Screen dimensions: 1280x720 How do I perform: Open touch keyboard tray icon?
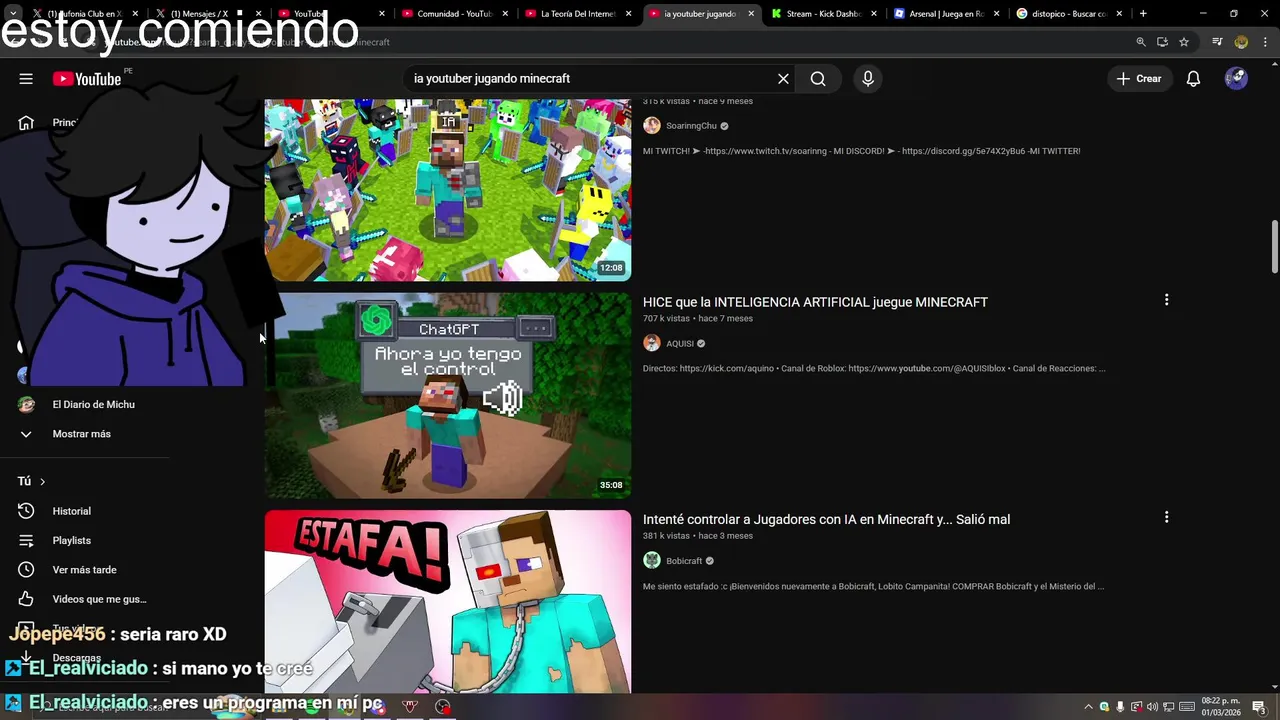1186,707
